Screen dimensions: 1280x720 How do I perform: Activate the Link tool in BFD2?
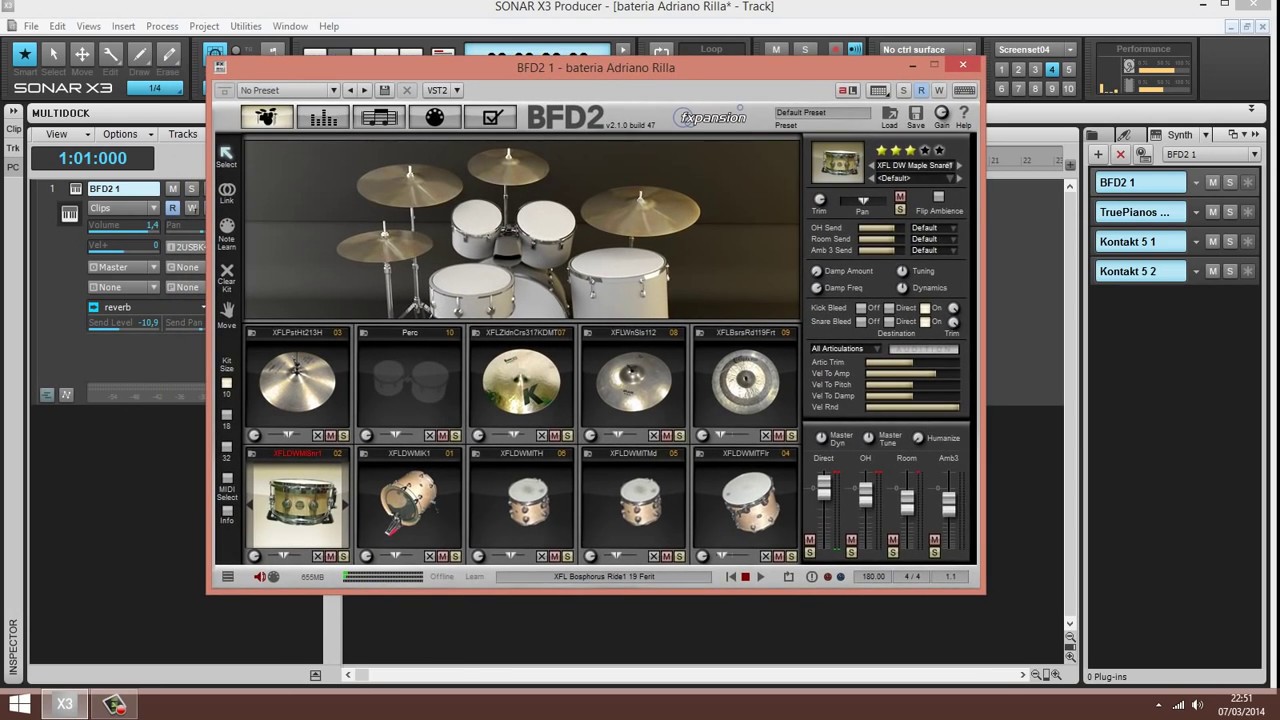pos(227,192)
